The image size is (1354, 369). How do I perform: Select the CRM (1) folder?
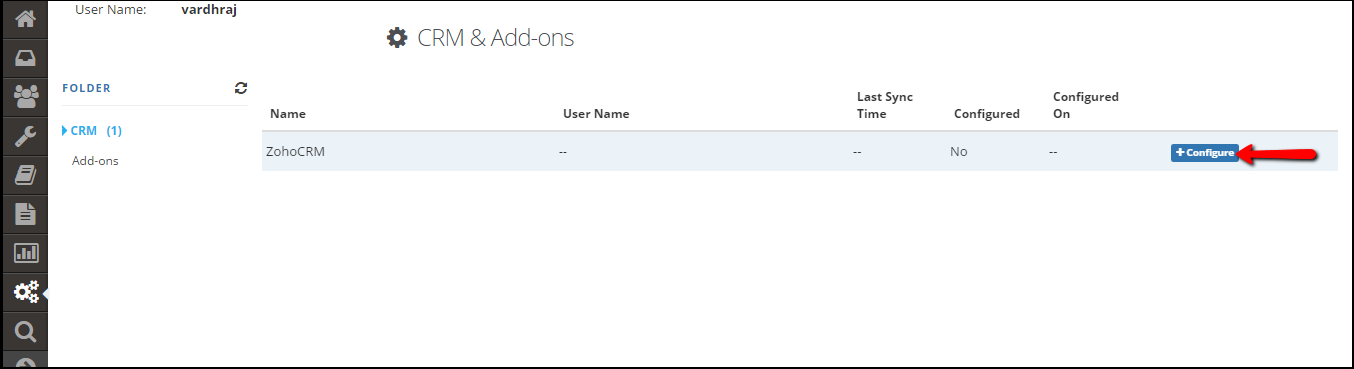pyautogui.click(x=96, y=131)
